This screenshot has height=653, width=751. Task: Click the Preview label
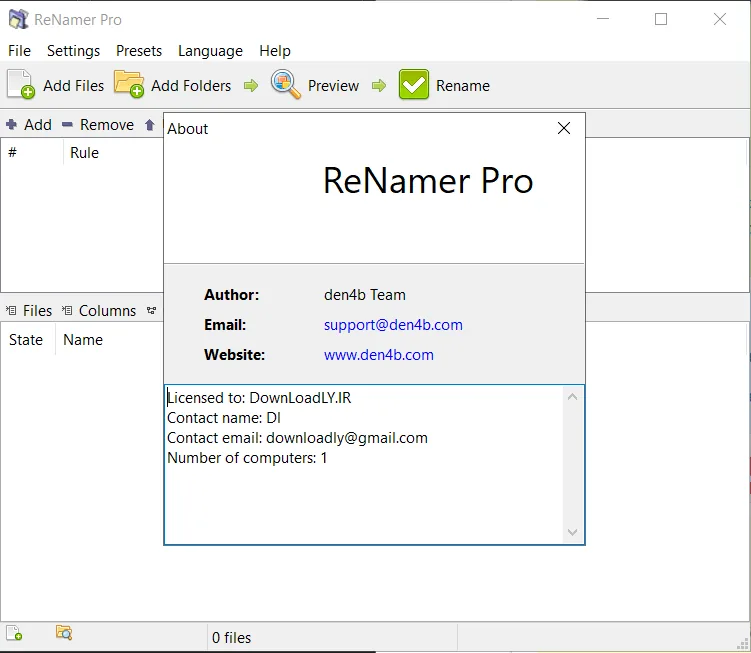point(333,86)
